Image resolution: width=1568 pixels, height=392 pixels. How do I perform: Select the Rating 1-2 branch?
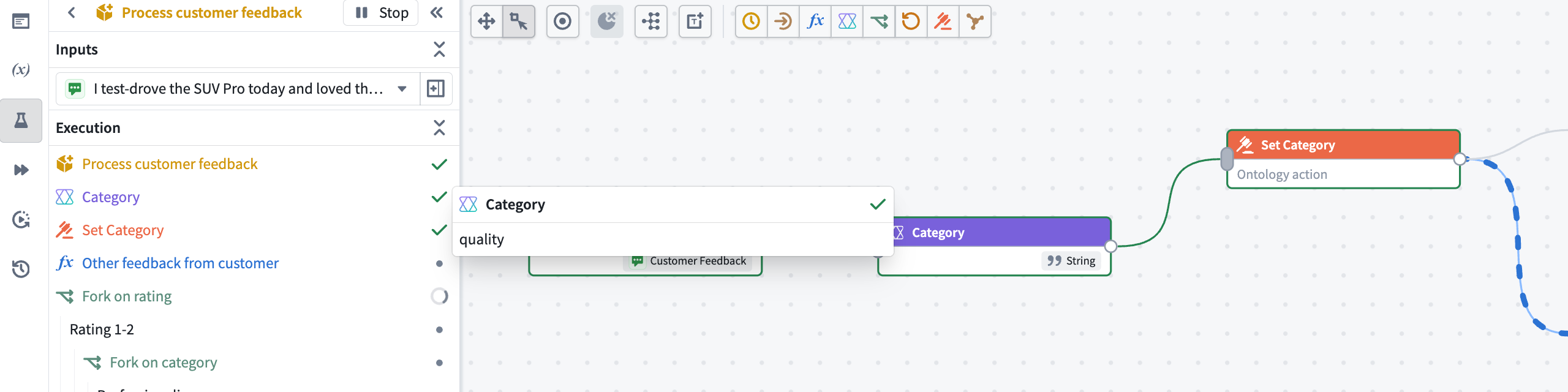[260, 330]
